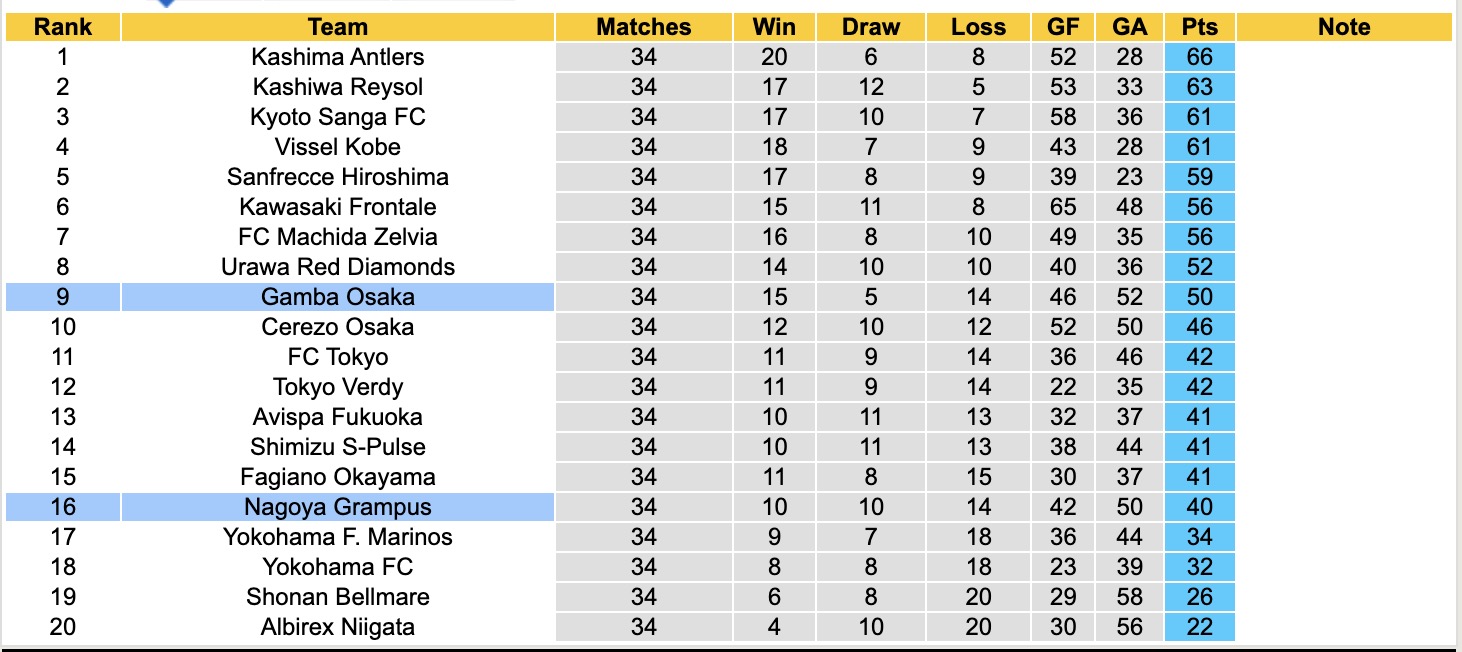Select Albirex Niigata's 22 points cell
Image resolution: width=1462 pixels, height=652 pixels.
1199,627
